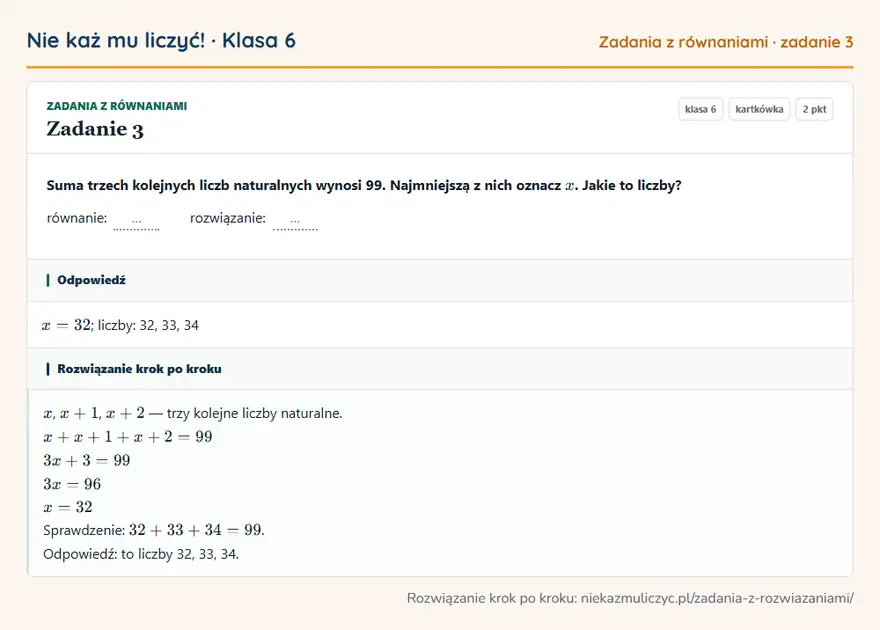Click the line 'trzy kolejne liczby naturalne'
Image resolution: width=880 pixels, height=630 pixels.
tap(192, 413)
